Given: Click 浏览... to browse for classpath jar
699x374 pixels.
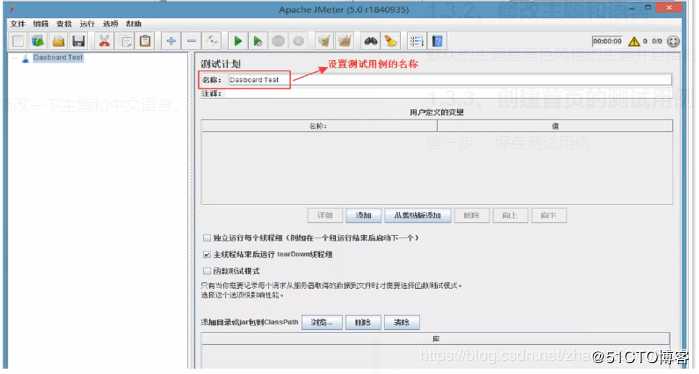Looking at the screenshot, I should [322, 322].
